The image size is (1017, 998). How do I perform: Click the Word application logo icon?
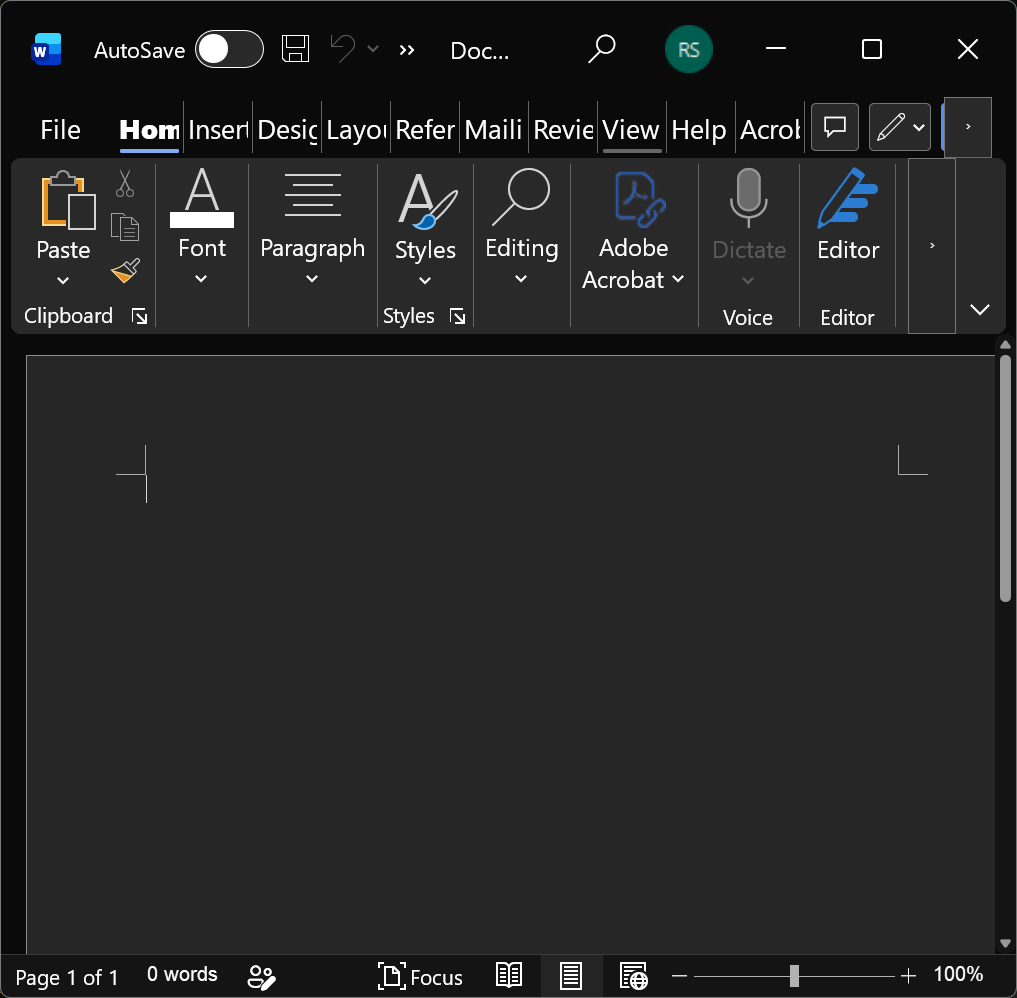(x=46, y=50)
